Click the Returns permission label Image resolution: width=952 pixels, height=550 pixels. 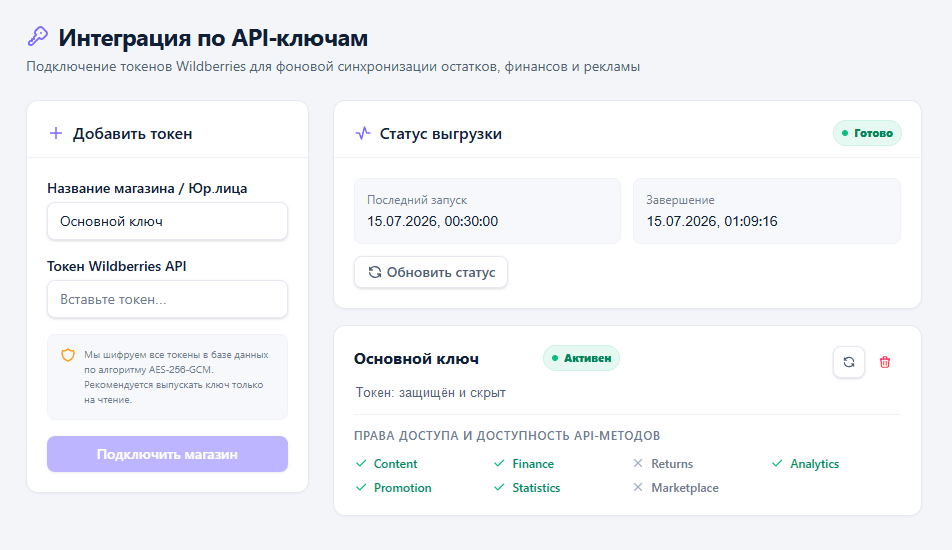[x=672, y=464]
